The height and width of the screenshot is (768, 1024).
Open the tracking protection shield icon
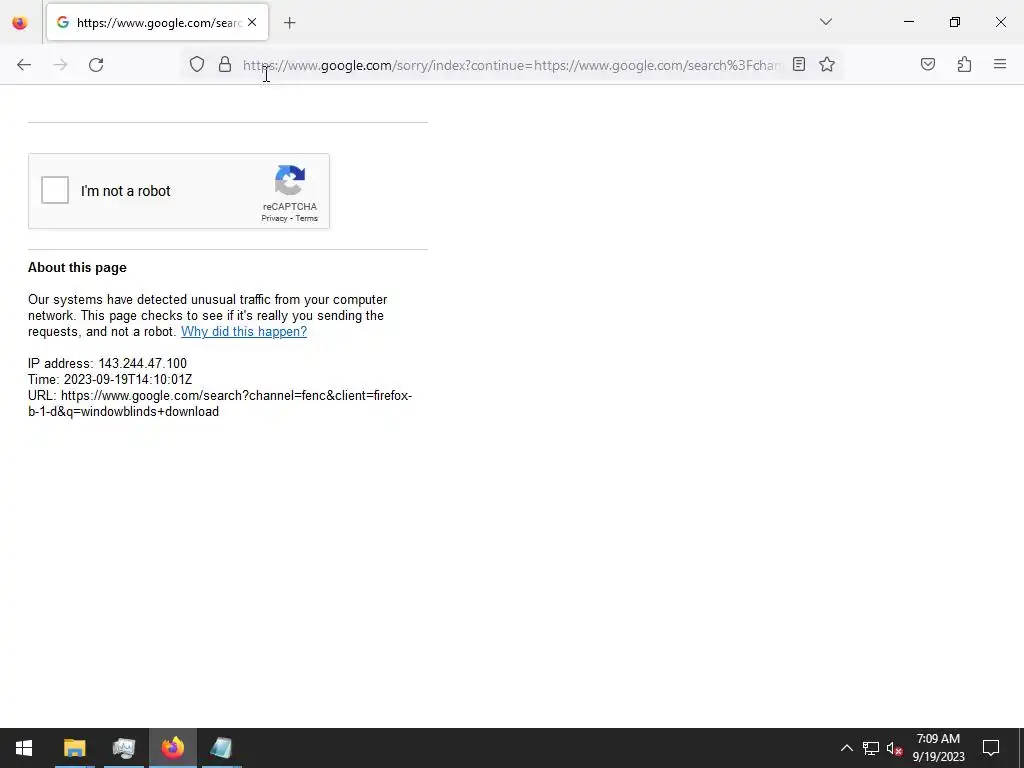tap(197, 64)
